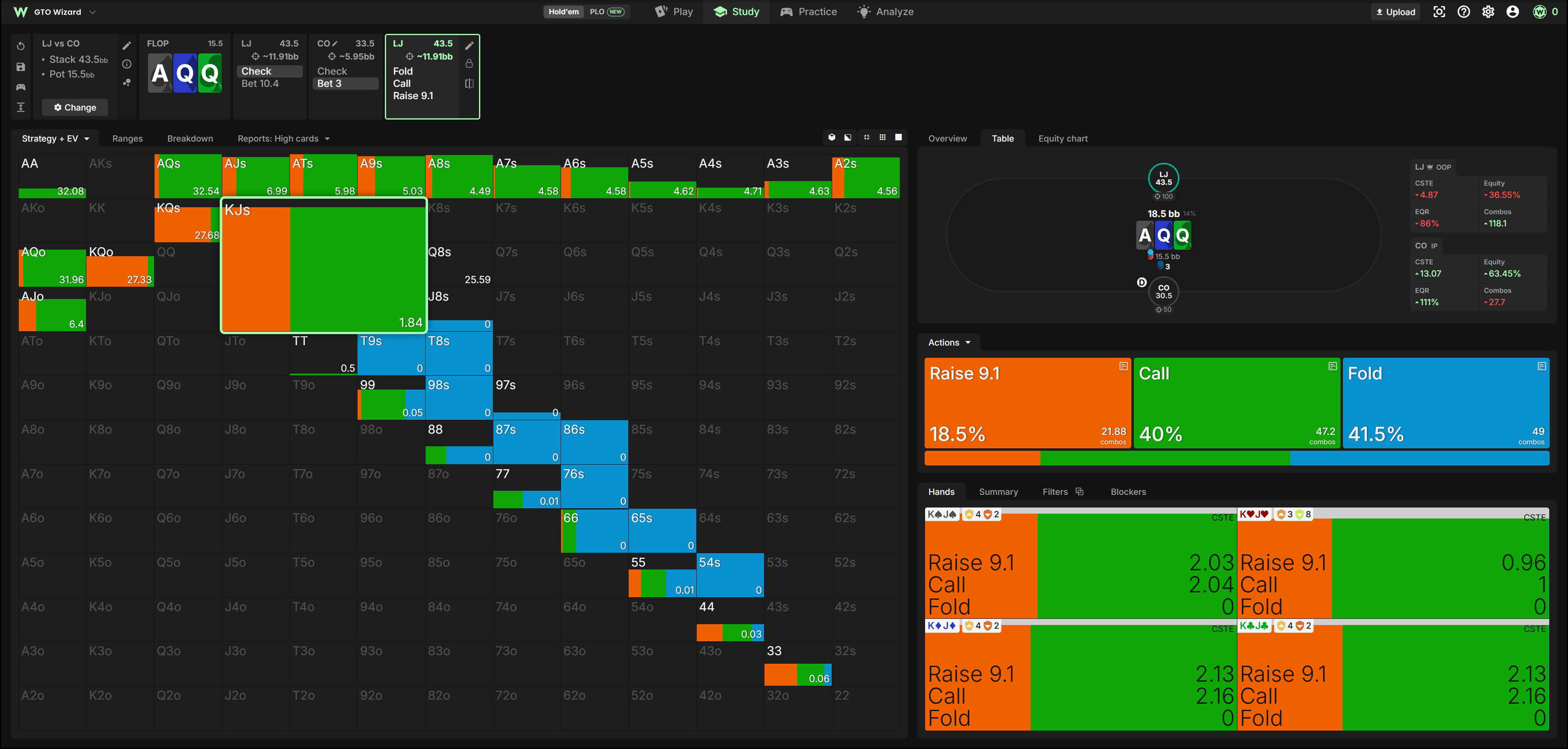Screen dimensions: 1568x749
Task: Open the gamepad practice icon in sidebar
Action: (x=21, y=87)
